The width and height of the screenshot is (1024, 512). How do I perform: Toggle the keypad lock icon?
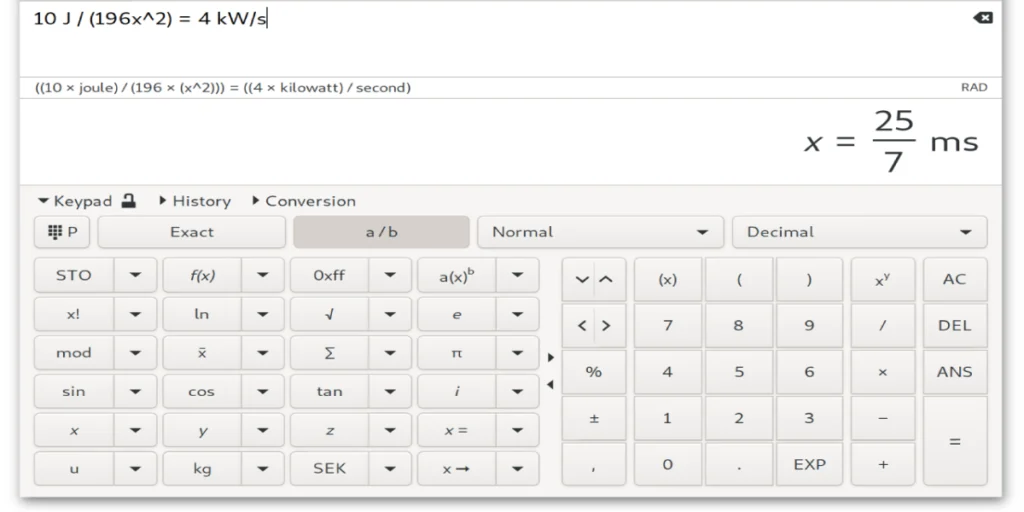tap(129, 200)
